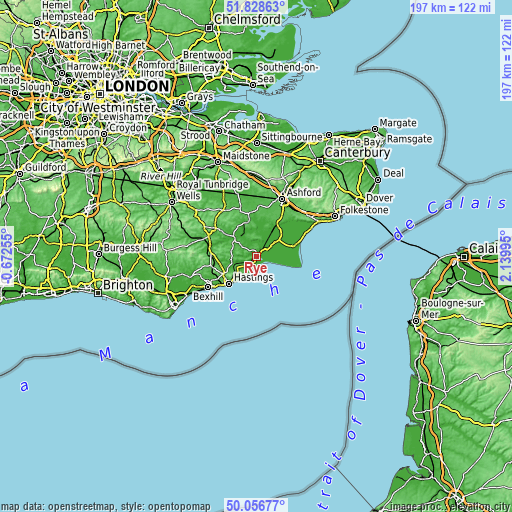Click the Canterbury city marker
512x512 pixels.
(x=320, y=161)
